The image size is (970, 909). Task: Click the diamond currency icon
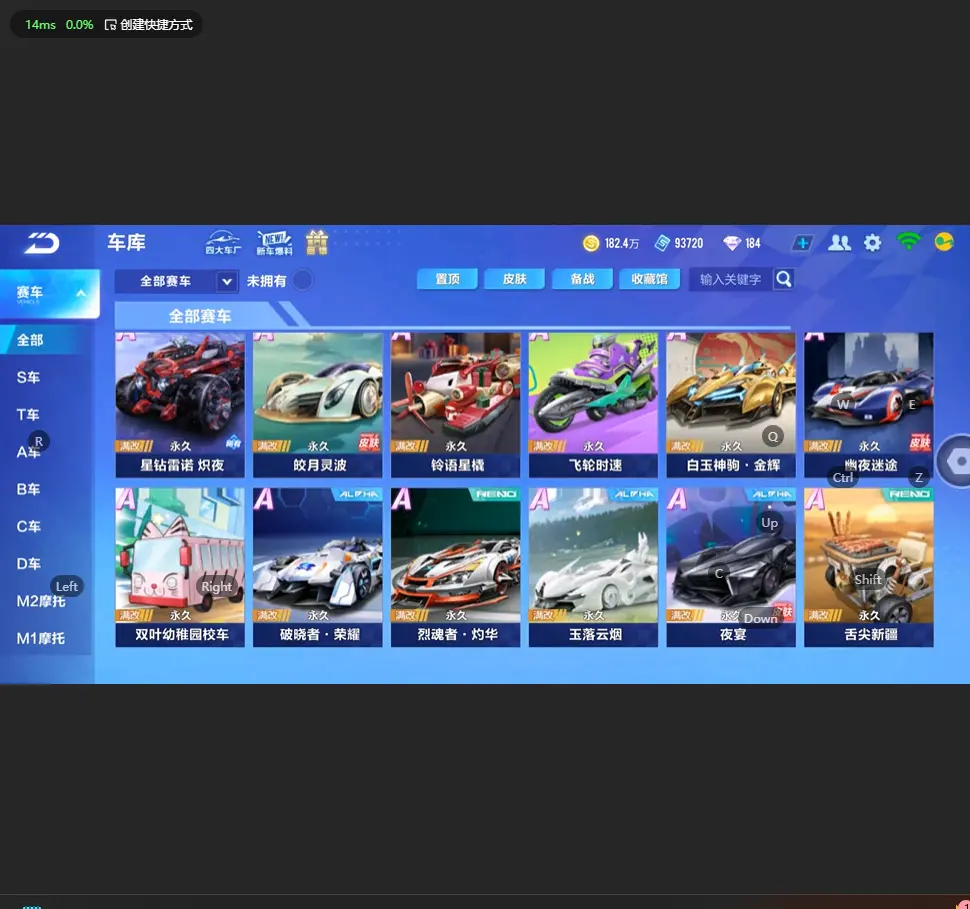732,243
